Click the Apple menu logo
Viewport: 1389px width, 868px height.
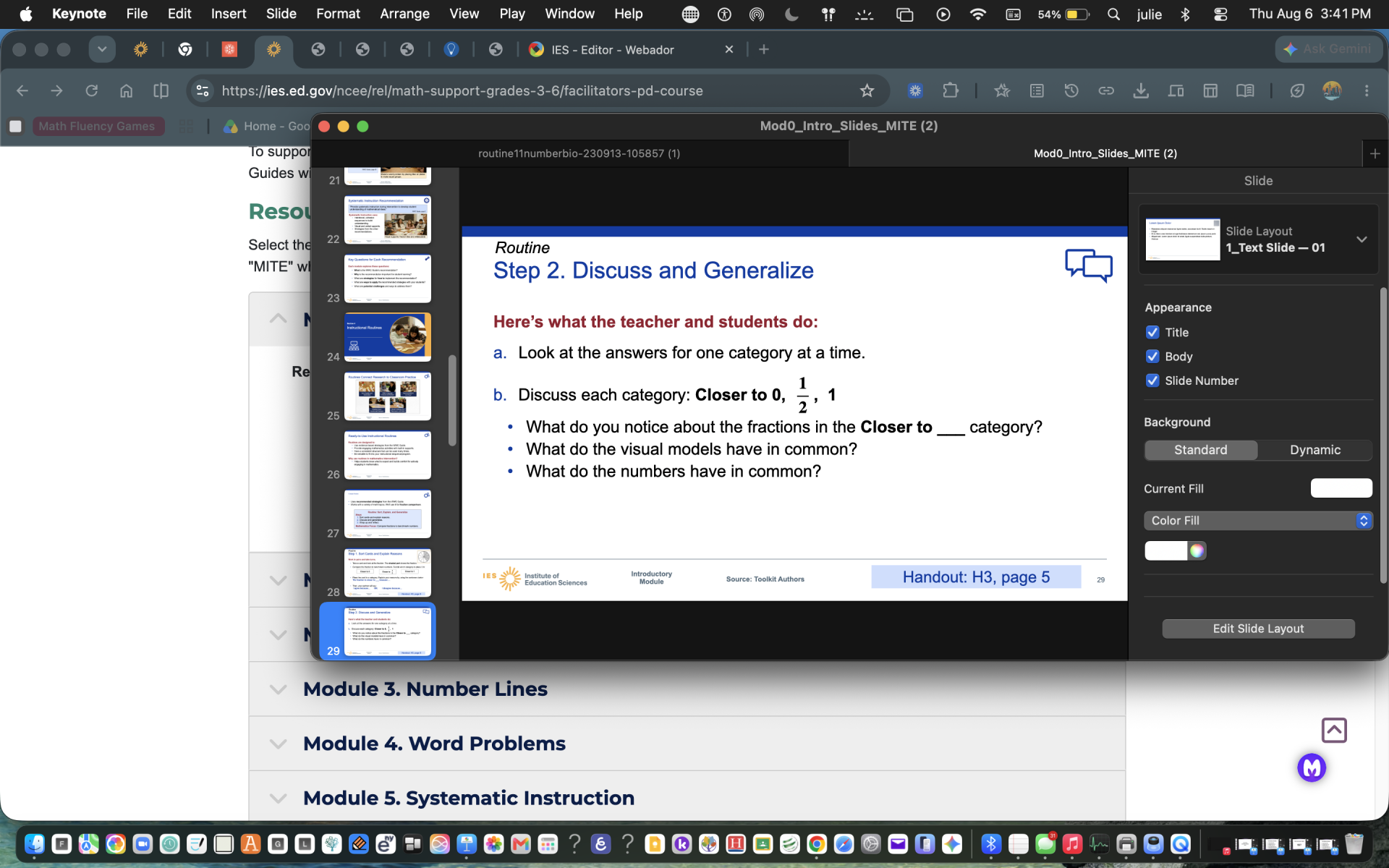[x=26, y=14]
